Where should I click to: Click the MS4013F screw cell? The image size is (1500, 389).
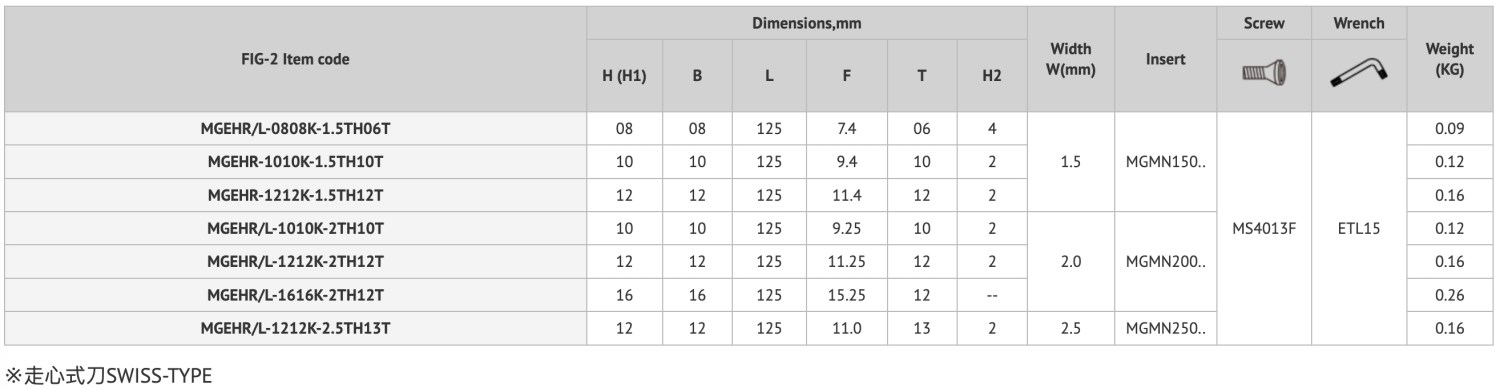click(x=1262, y=228)
